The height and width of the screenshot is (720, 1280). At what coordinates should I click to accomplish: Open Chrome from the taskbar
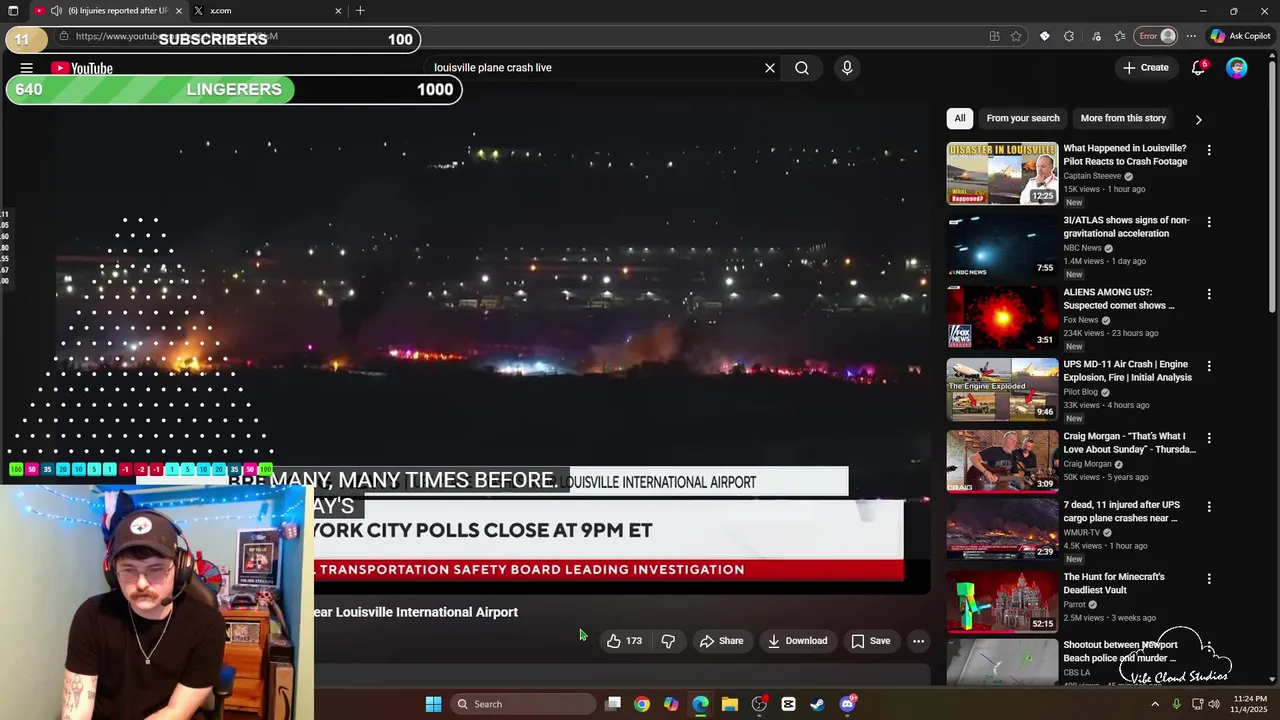[x=642, y=704]
